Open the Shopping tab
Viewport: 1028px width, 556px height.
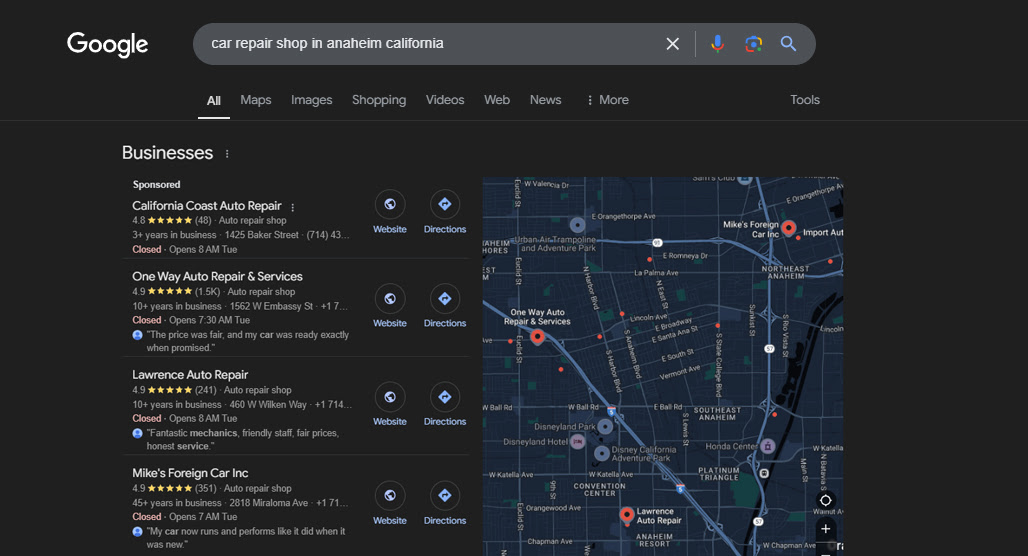379,100
